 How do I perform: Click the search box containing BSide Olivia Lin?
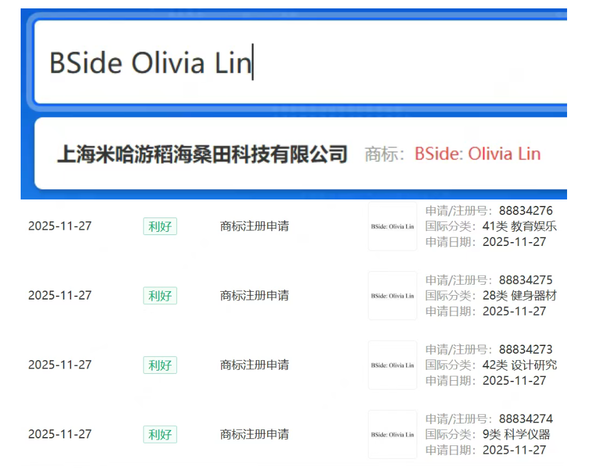pyautogui.click(x=300, y=62)
